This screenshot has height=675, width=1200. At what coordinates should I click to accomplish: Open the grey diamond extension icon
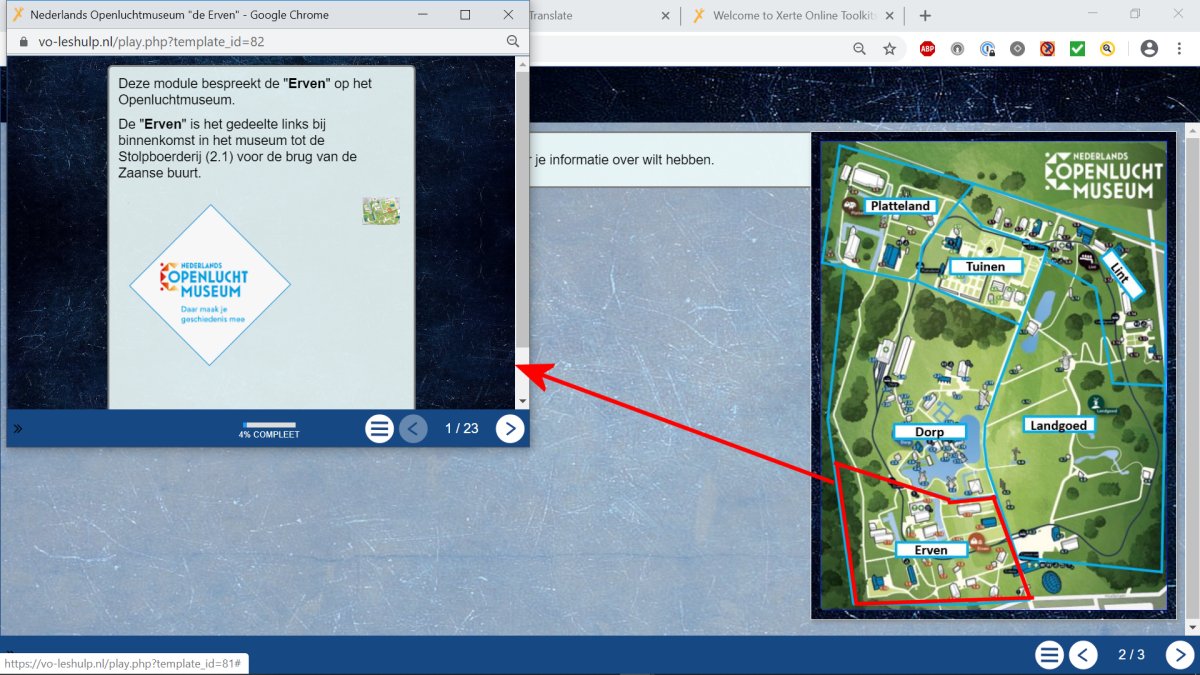point(1017,48)
